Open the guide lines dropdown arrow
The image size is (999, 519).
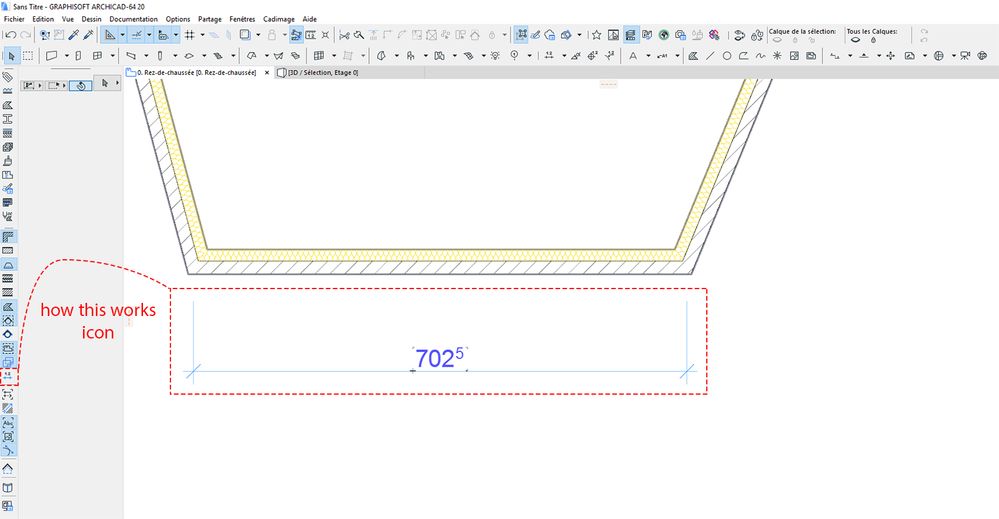(x=122, y=35)
